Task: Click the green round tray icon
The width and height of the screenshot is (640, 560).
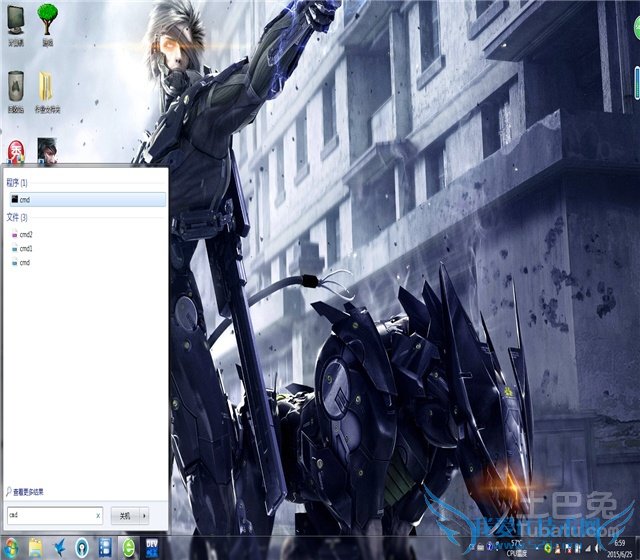Action: click(548, 548)
